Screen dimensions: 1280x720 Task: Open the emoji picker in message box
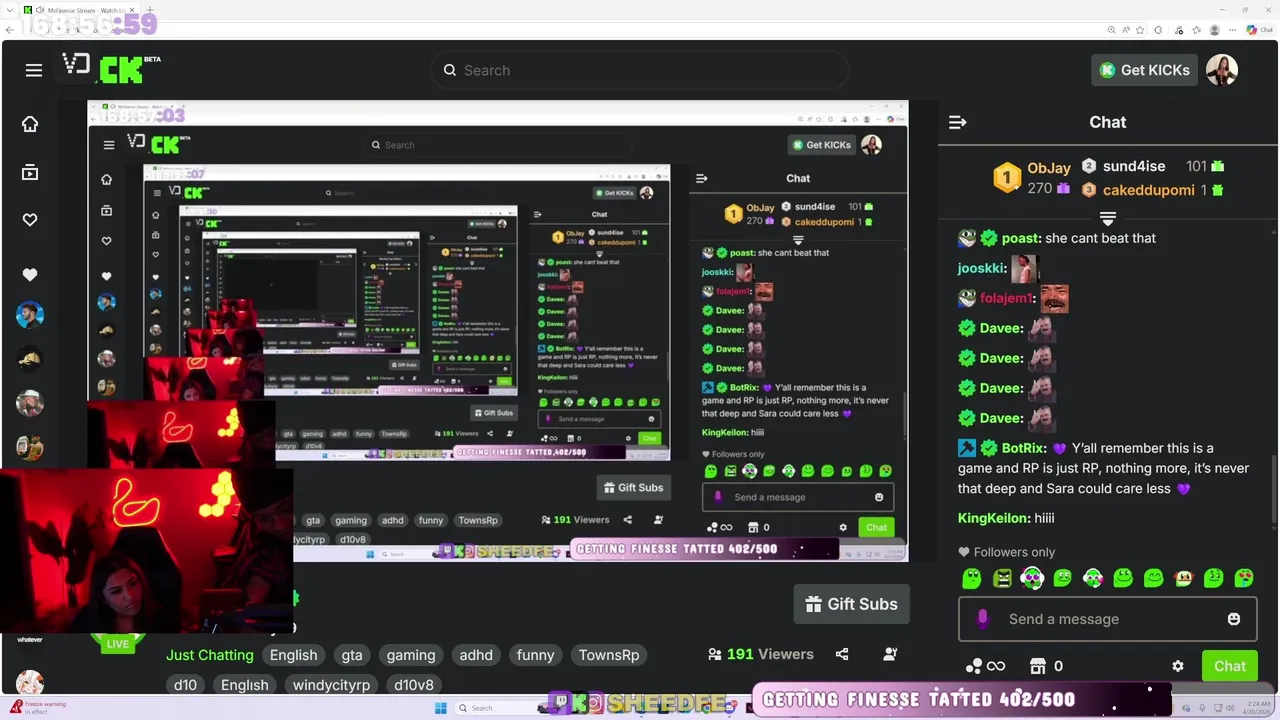tap(1234, 619)
